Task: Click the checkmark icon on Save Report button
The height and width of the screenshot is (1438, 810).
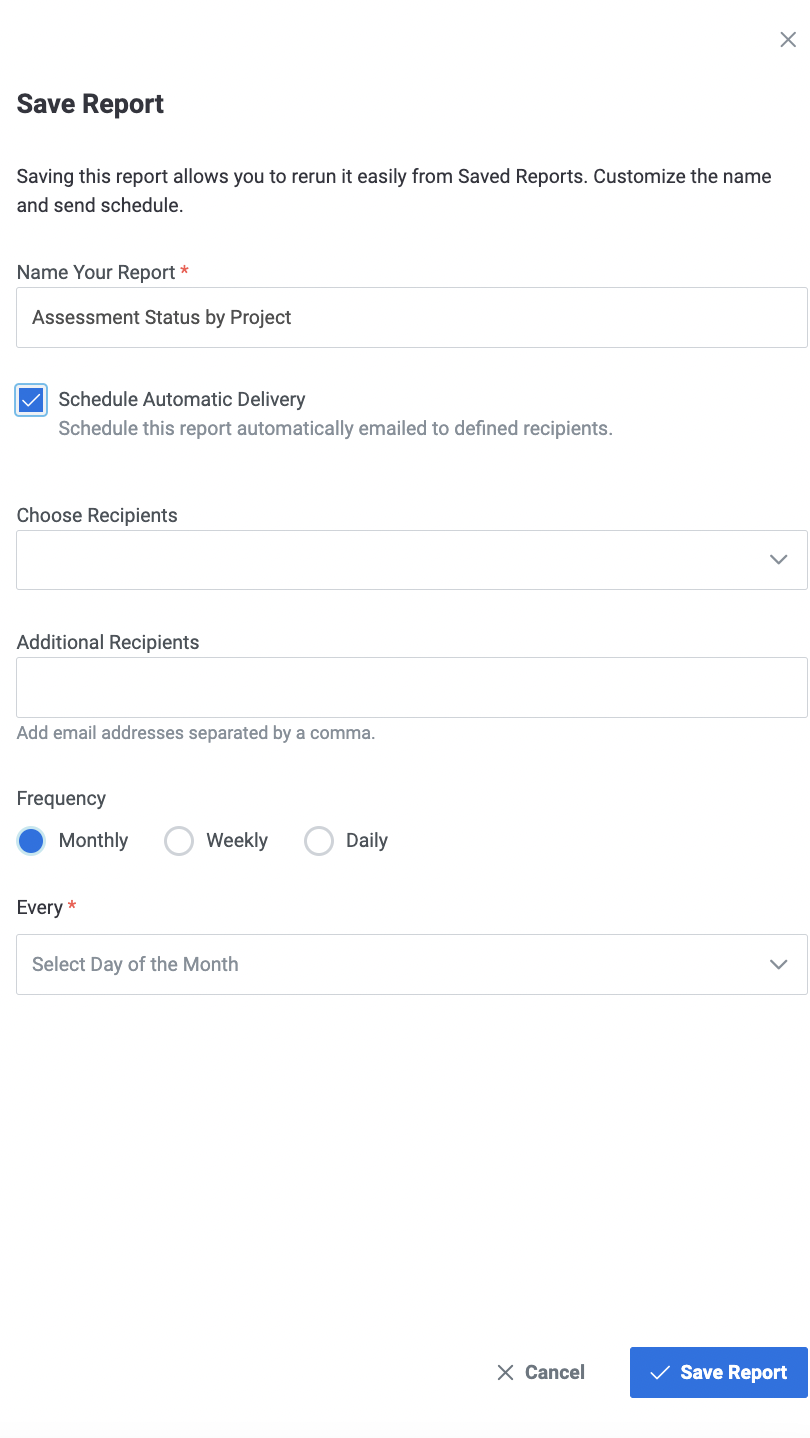Action: pos(659,1373)
